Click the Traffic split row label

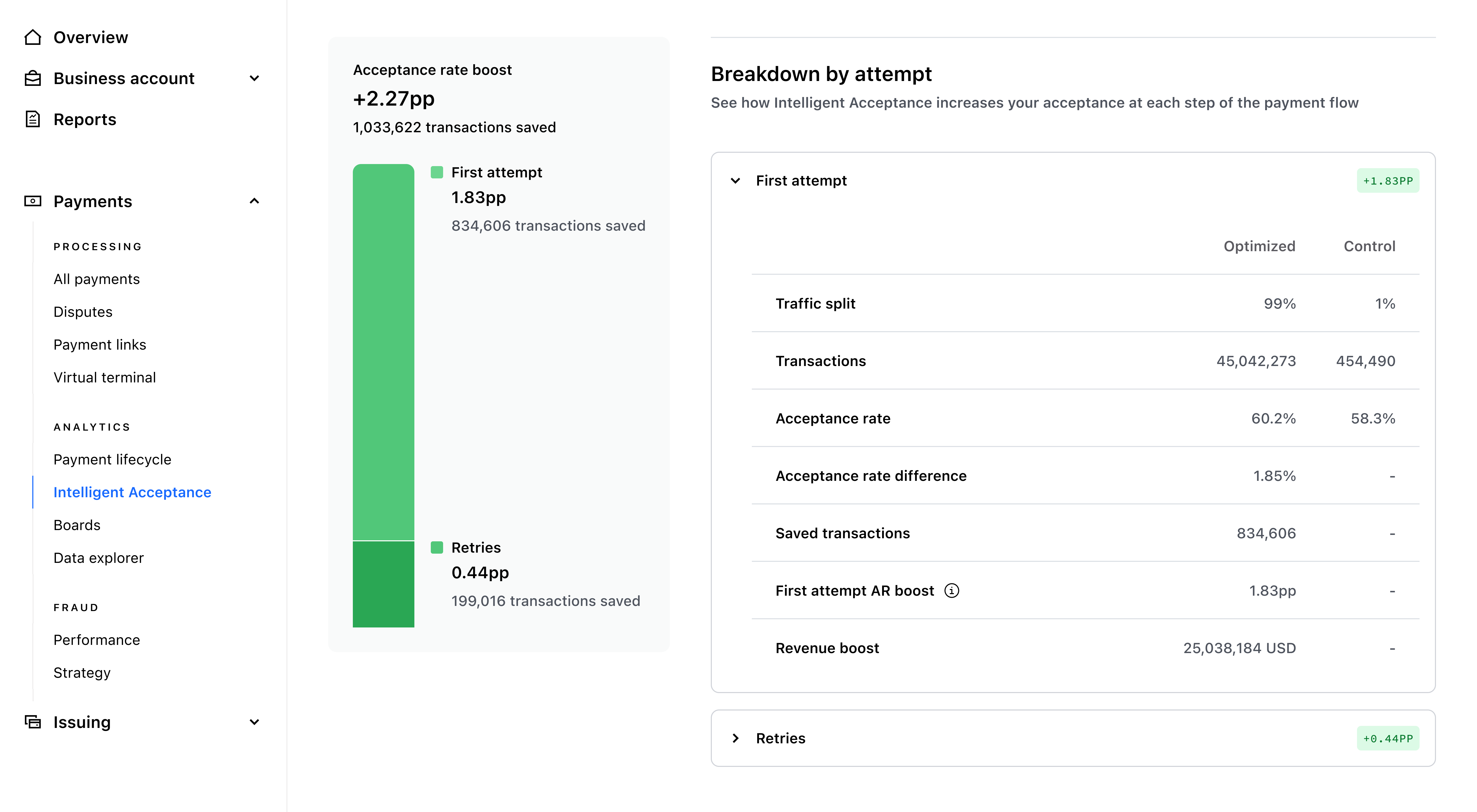815,304
